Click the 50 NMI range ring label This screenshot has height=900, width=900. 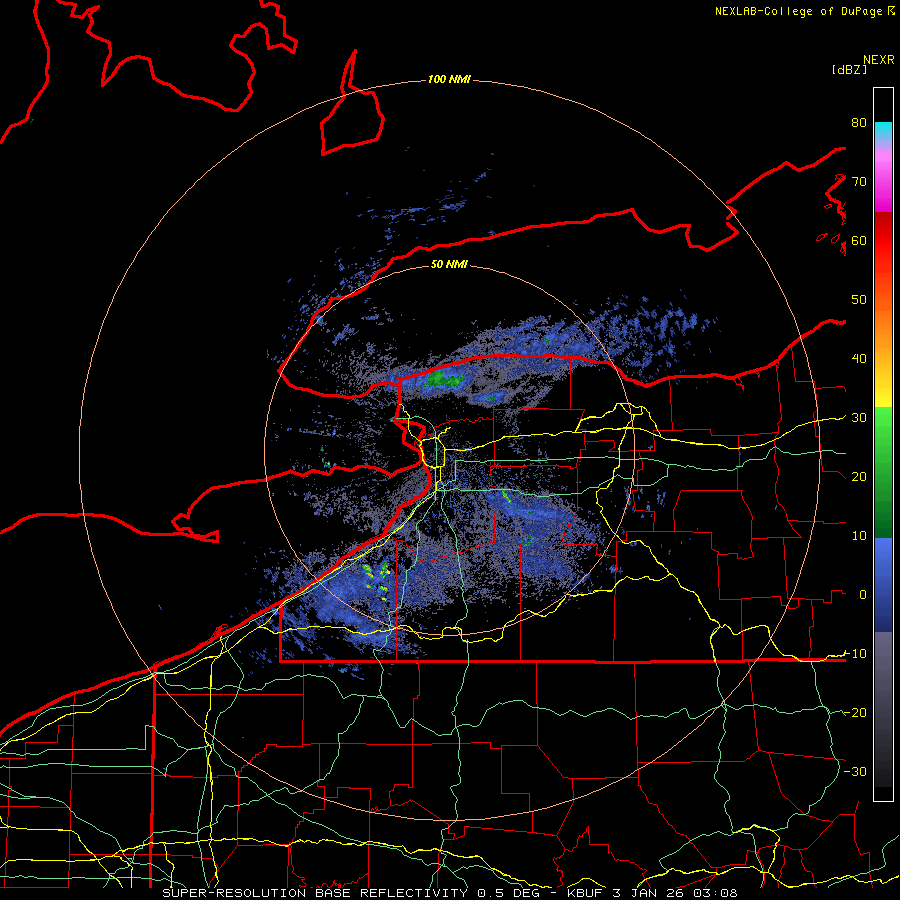coord(449,264)
